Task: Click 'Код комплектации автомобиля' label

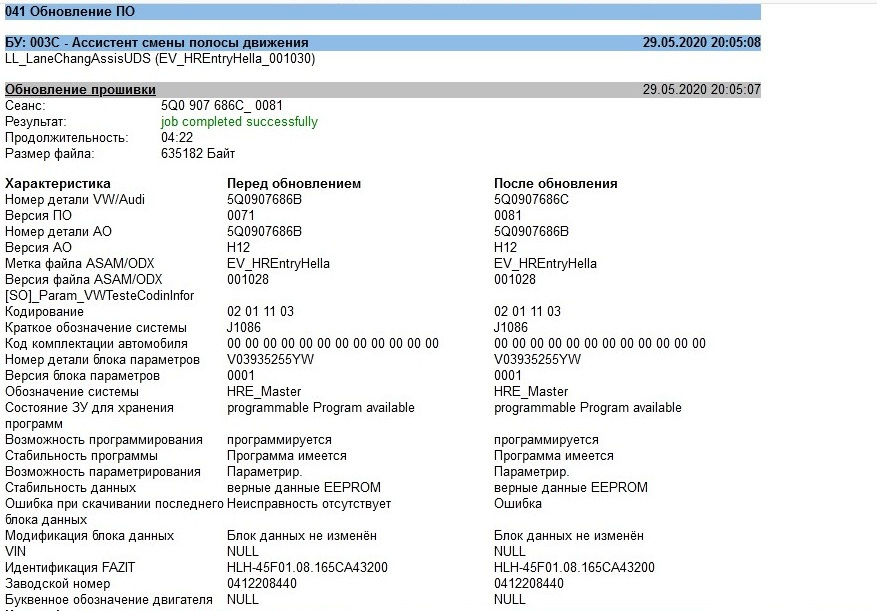Action: point(96,344)
